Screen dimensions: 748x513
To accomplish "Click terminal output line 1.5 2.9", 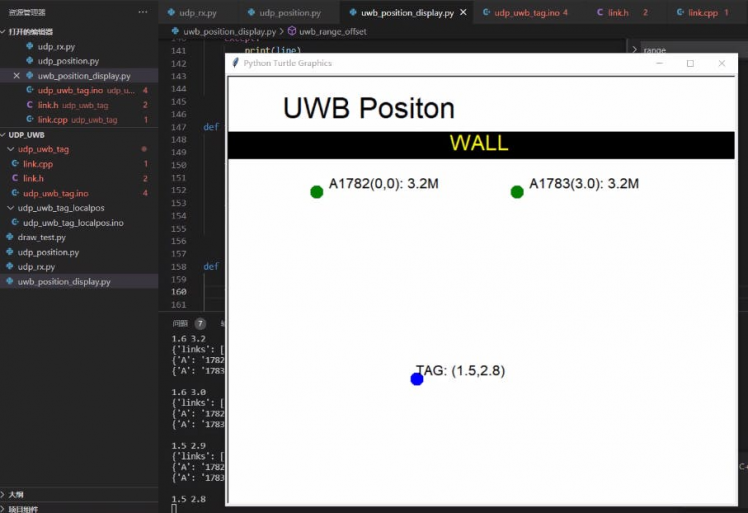I will click(x=188, y=446).
